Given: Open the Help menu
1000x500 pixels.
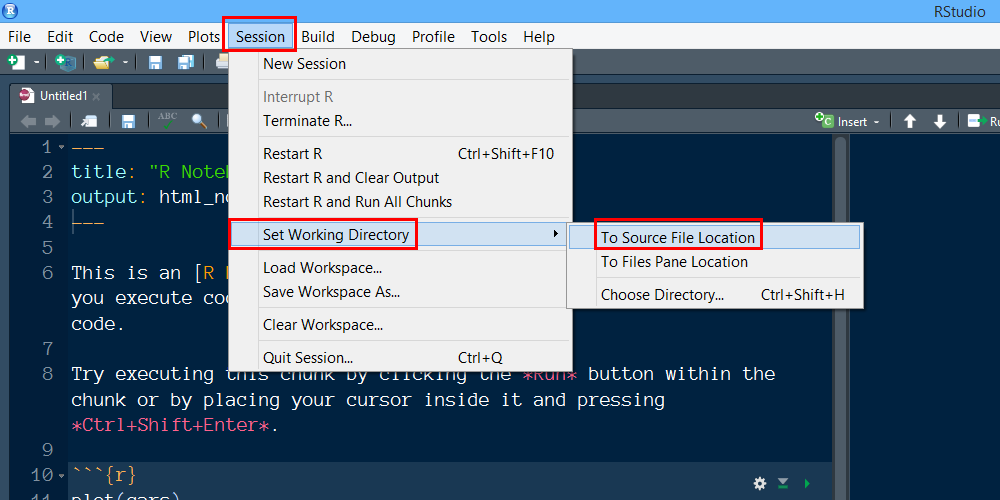Looking at the screenshot, I should click(539, 36).
